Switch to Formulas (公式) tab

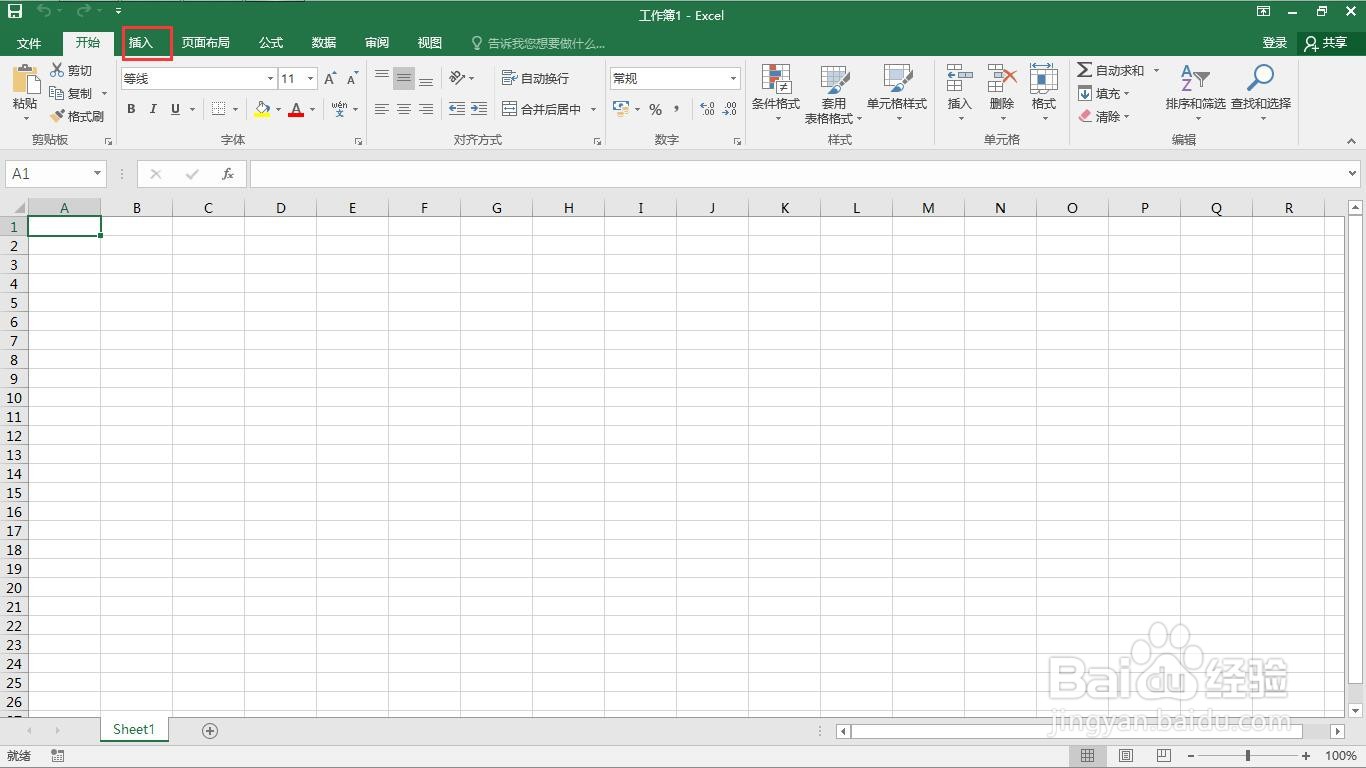click(271, 43)
